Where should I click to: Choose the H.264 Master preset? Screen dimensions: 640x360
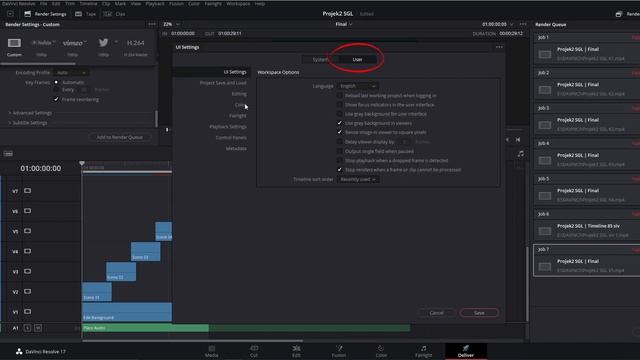click(x=136, y=47)
